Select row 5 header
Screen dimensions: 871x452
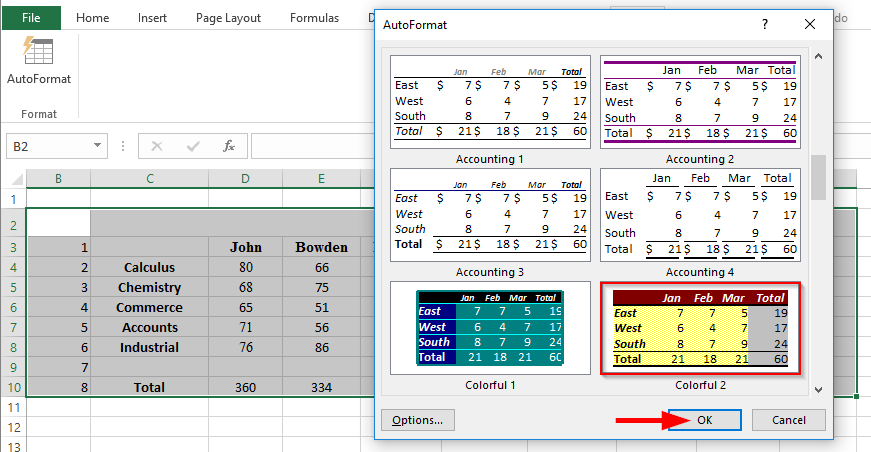pos(13,288)
